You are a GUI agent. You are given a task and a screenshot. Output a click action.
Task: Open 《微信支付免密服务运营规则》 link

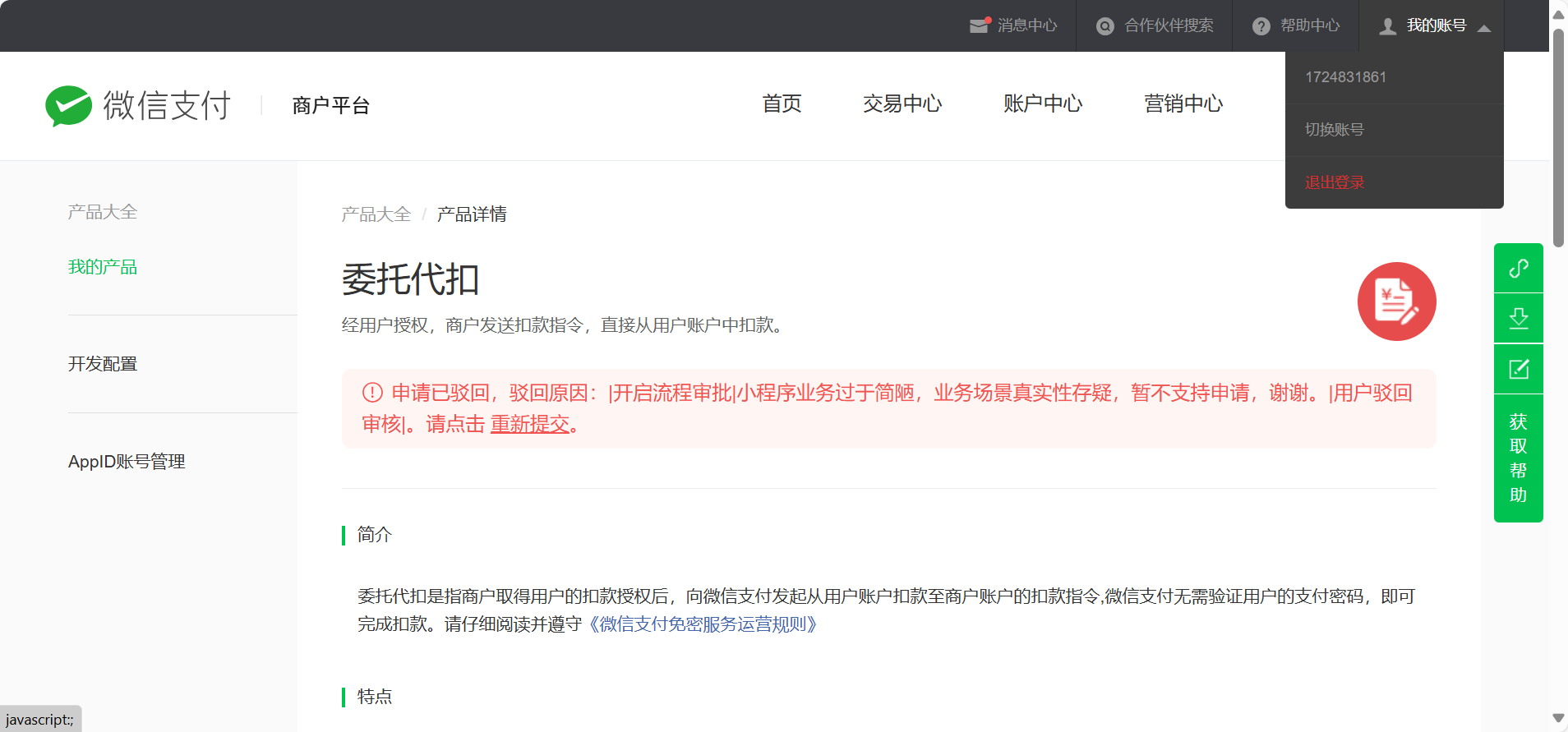click(703, 624)
